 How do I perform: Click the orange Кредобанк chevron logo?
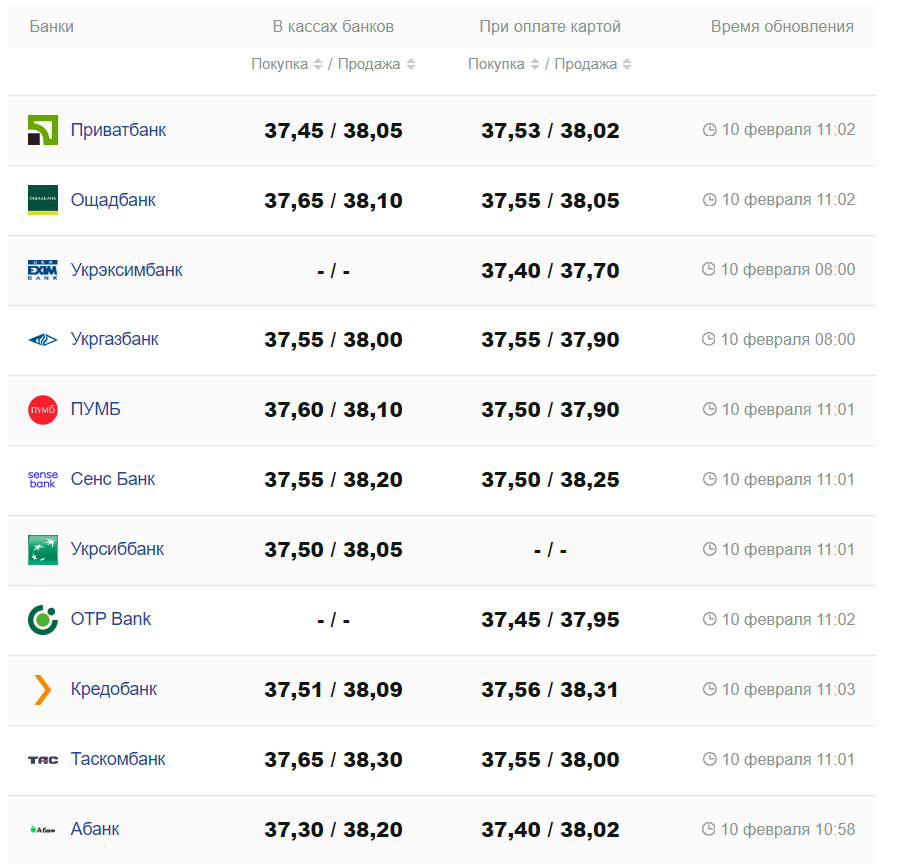pos(43,690)
